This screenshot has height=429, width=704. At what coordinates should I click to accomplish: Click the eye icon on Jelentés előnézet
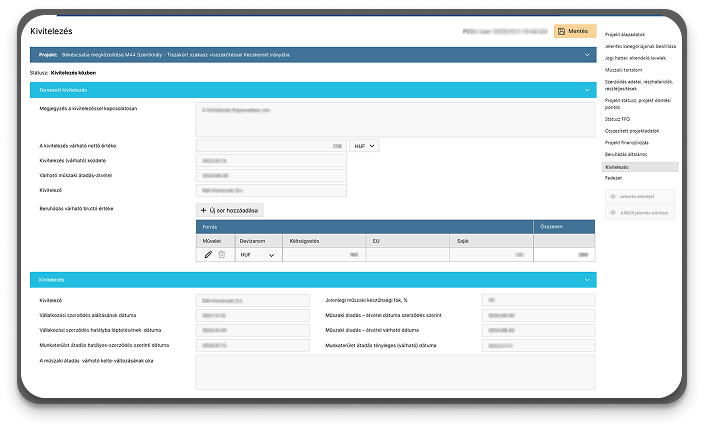pos(613,197)
